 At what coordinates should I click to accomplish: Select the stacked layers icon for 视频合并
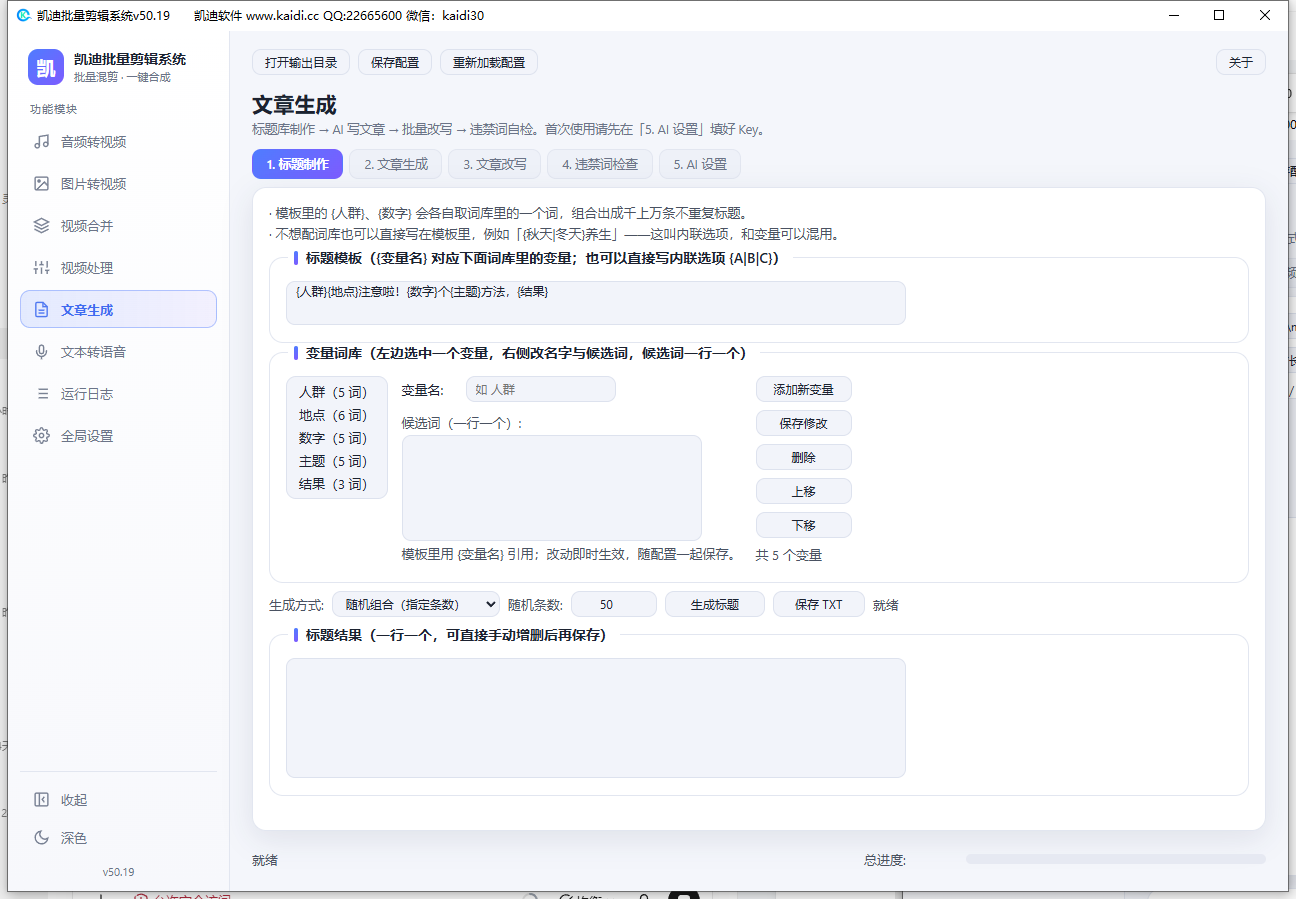point(41,226)
